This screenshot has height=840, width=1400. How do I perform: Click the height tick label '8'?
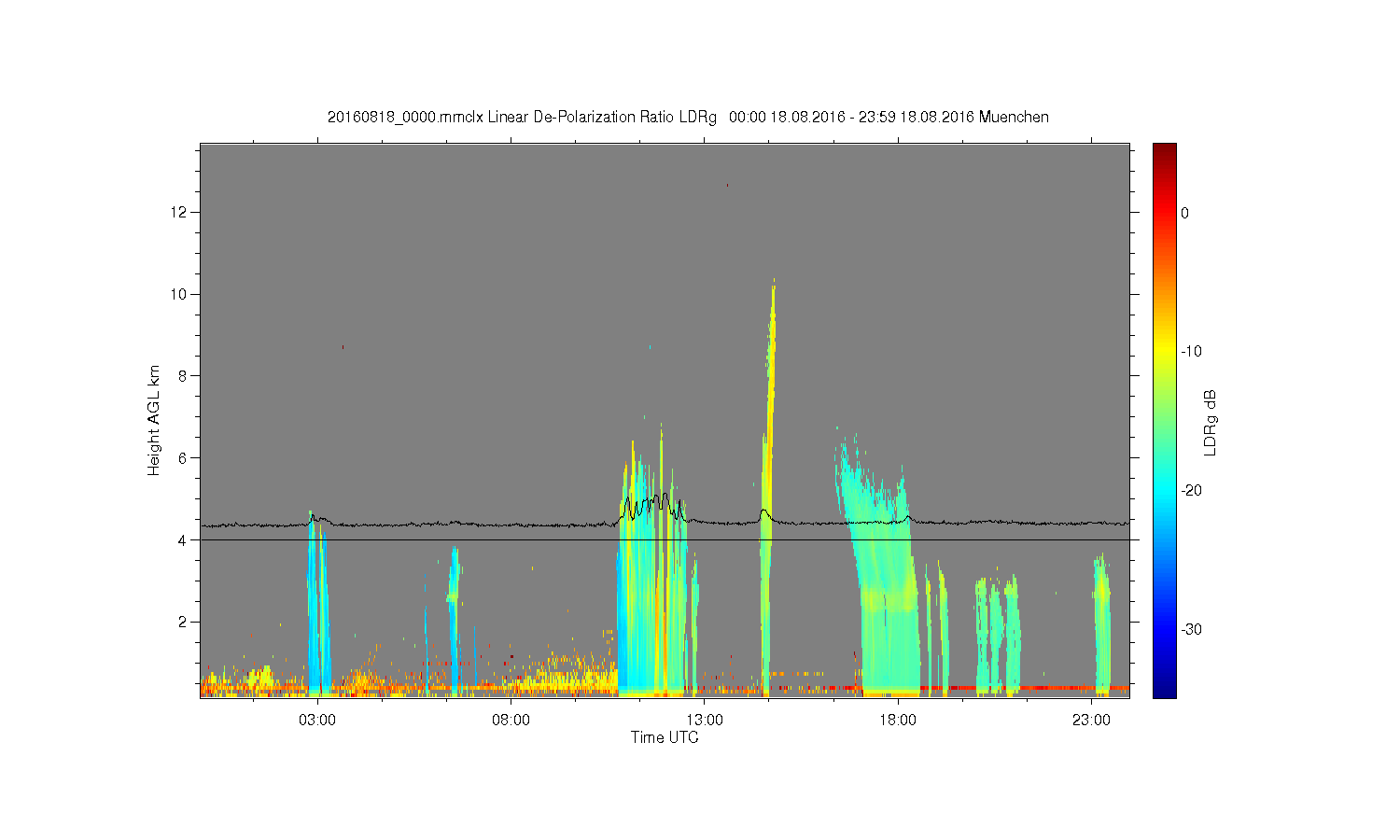(x=184, y=376)
